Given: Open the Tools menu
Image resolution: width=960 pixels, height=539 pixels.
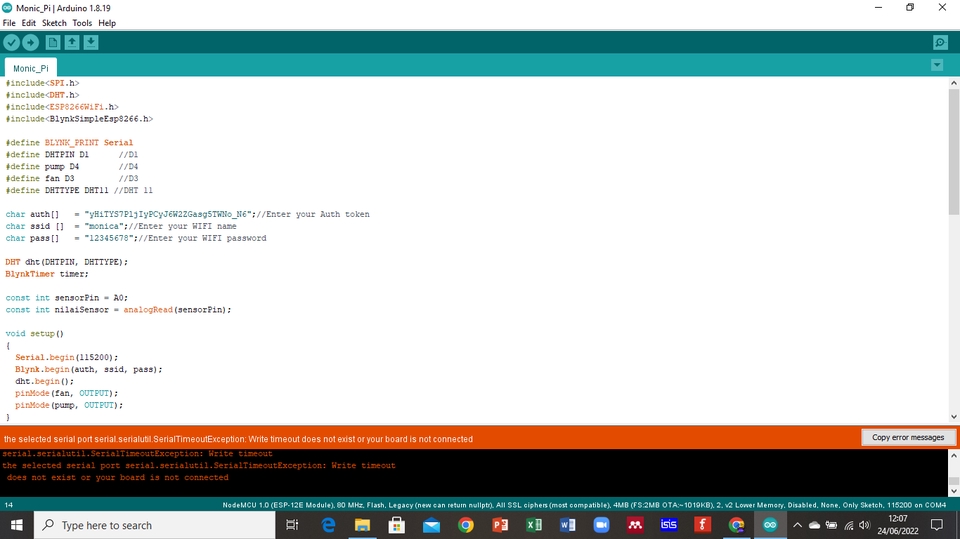Looking at the screenshot, I should [x=82, y=23].
